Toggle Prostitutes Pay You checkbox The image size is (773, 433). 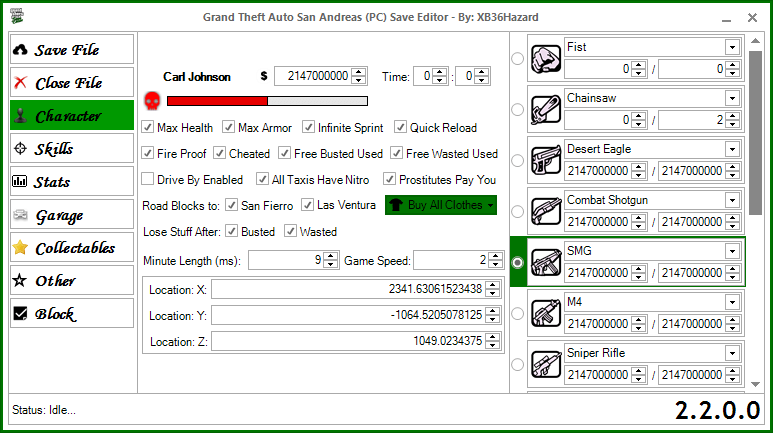(389, 179)
